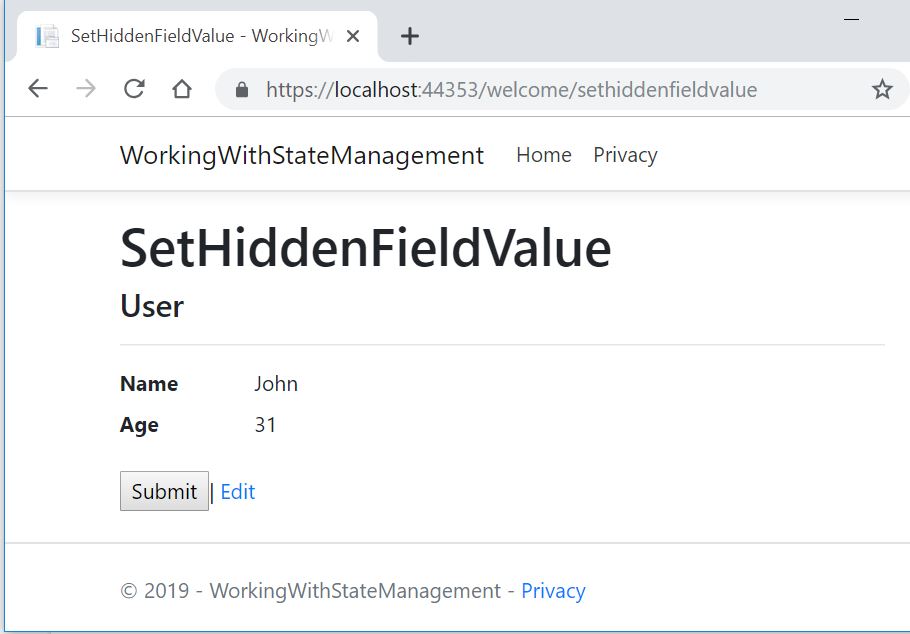Click the Name value John
Image resolution: width=910 pixels, height=634 pixels.
(276, 384)
